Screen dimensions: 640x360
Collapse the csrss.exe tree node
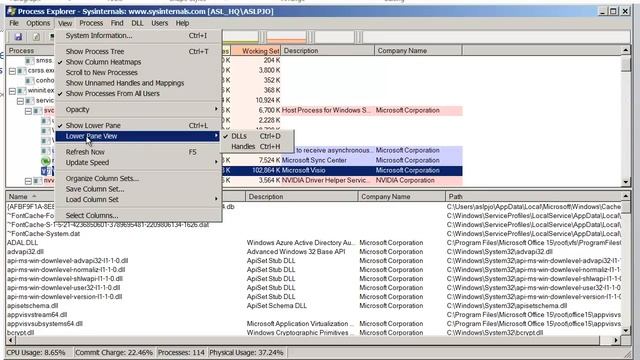(12, 71)
